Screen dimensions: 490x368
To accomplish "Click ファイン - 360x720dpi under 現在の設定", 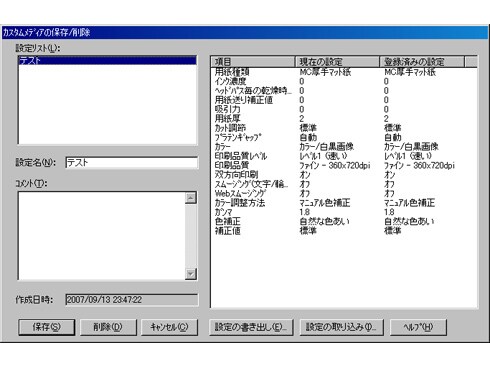I will pyautogui.click(x=335, y=165).
